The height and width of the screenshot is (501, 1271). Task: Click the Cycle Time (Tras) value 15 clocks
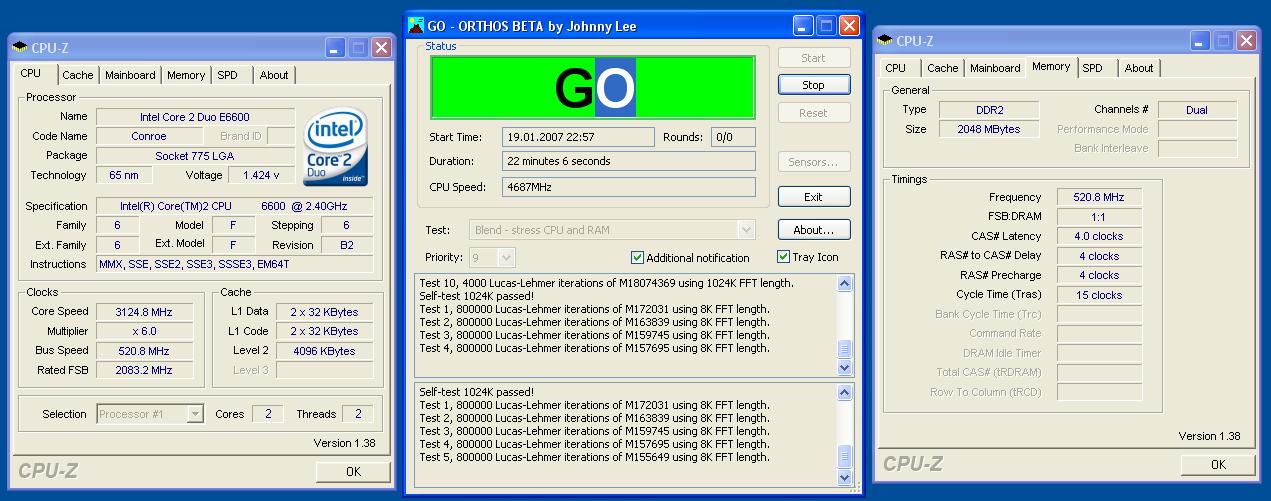(1099, 295)
